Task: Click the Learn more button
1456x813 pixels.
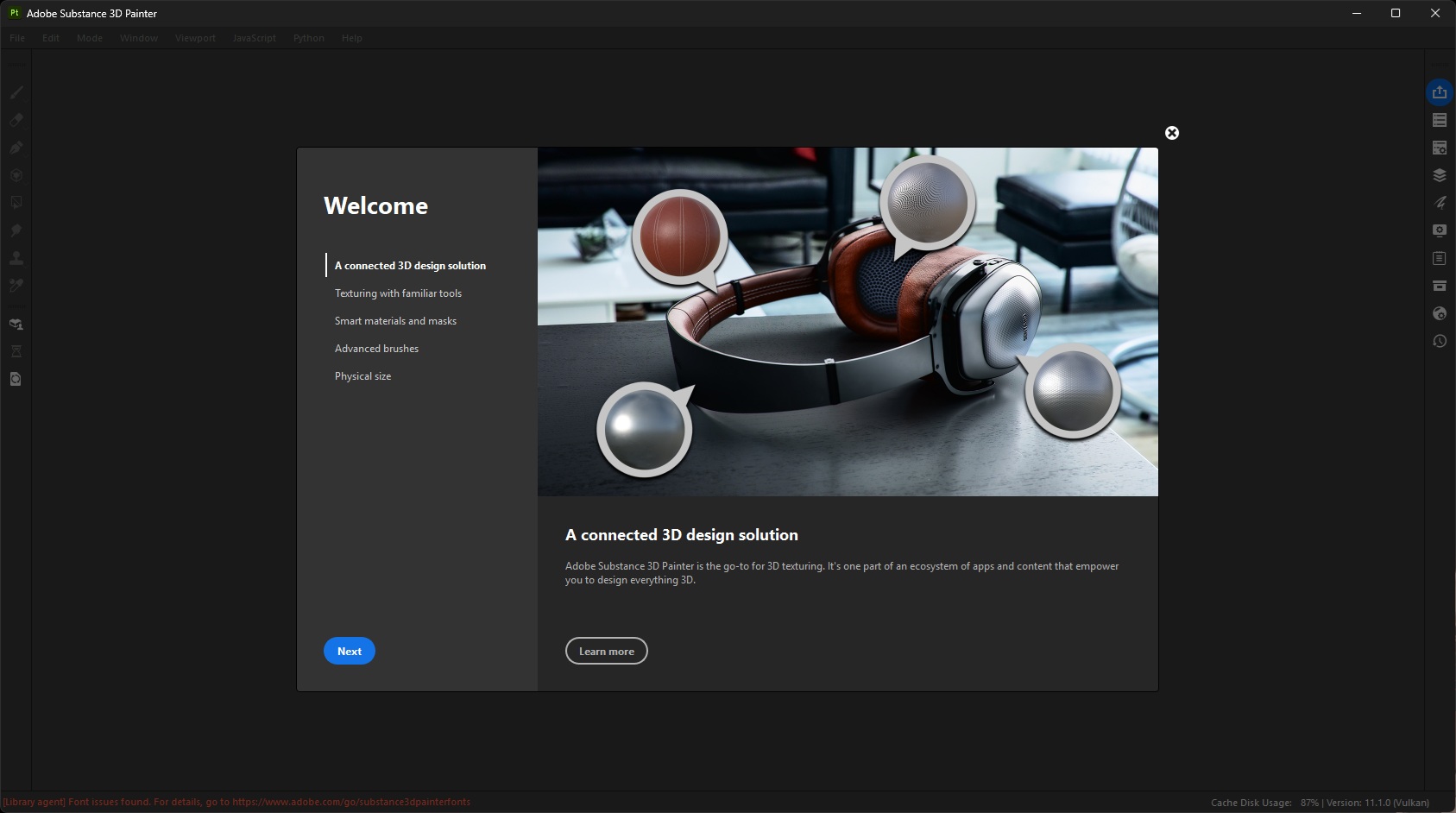Action: [606, 652]
